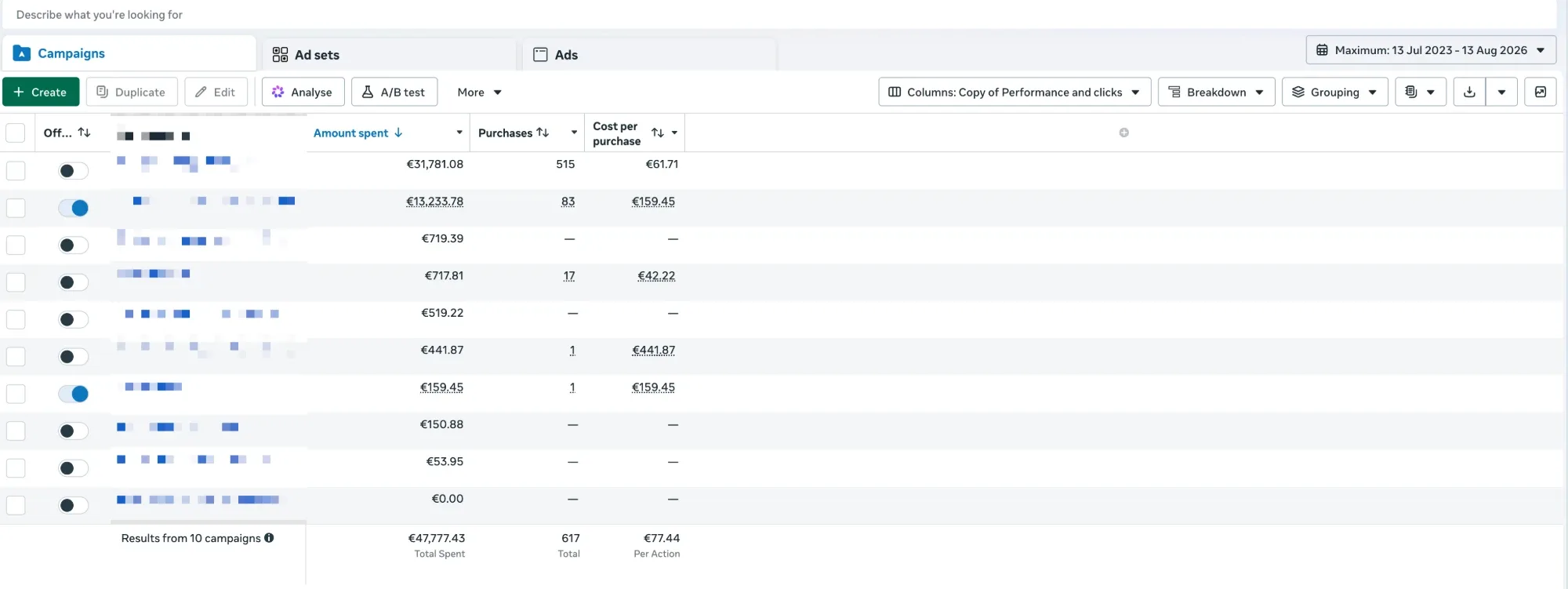
Task: Switch to the Ads tab
Action: [649, 55]
